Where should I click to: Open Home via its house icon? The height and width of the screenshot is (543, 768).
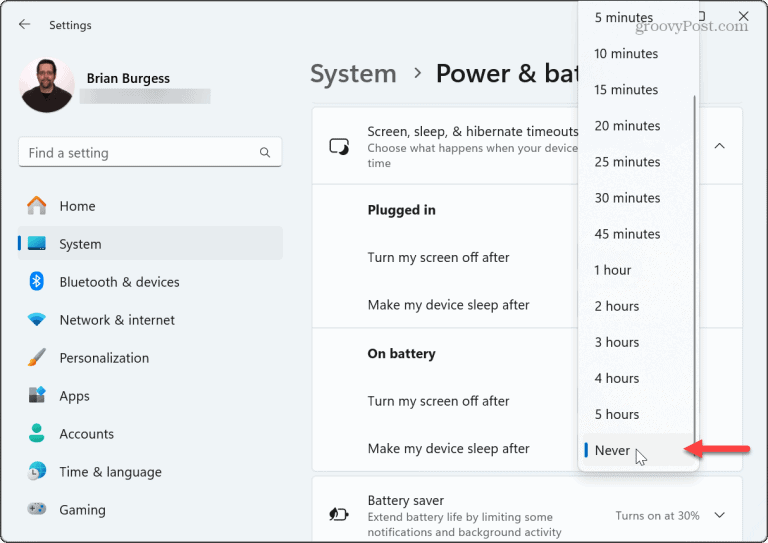[x=37, y=206]
